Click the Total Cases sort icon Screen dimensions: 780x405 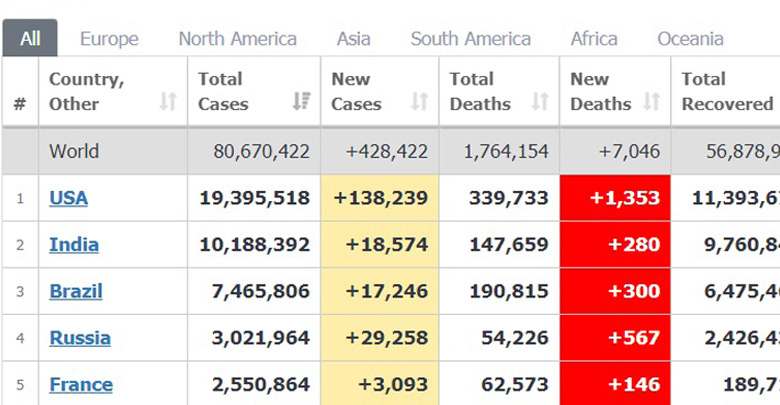pos(300,102)
